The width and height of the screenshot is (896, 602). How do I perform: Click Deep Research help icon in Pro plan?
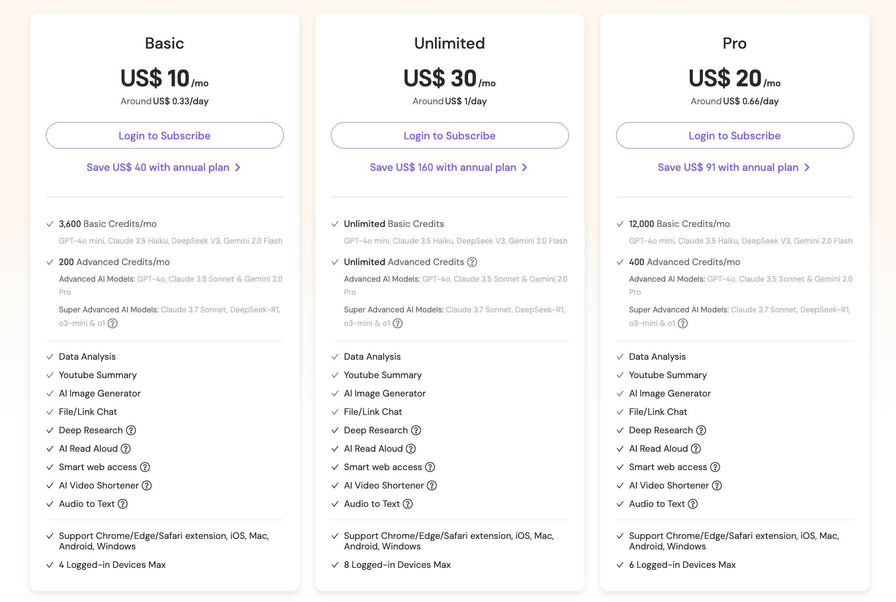pos(701,430)
